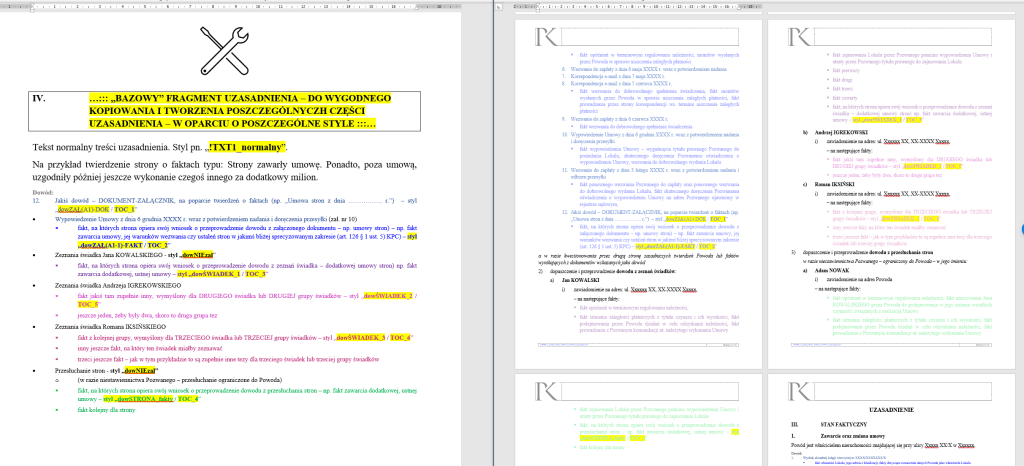1024x466 pixels.
Task: Click the PK logo on the Andrzej IGREKOWSKI page
Action: click(799, 35)
